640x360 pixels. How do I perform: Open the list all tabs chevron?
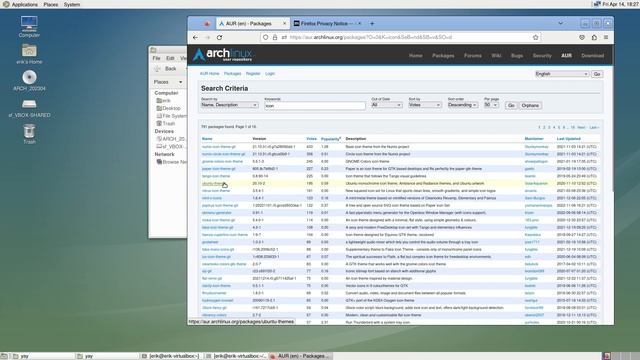click(x=560, y=23)
